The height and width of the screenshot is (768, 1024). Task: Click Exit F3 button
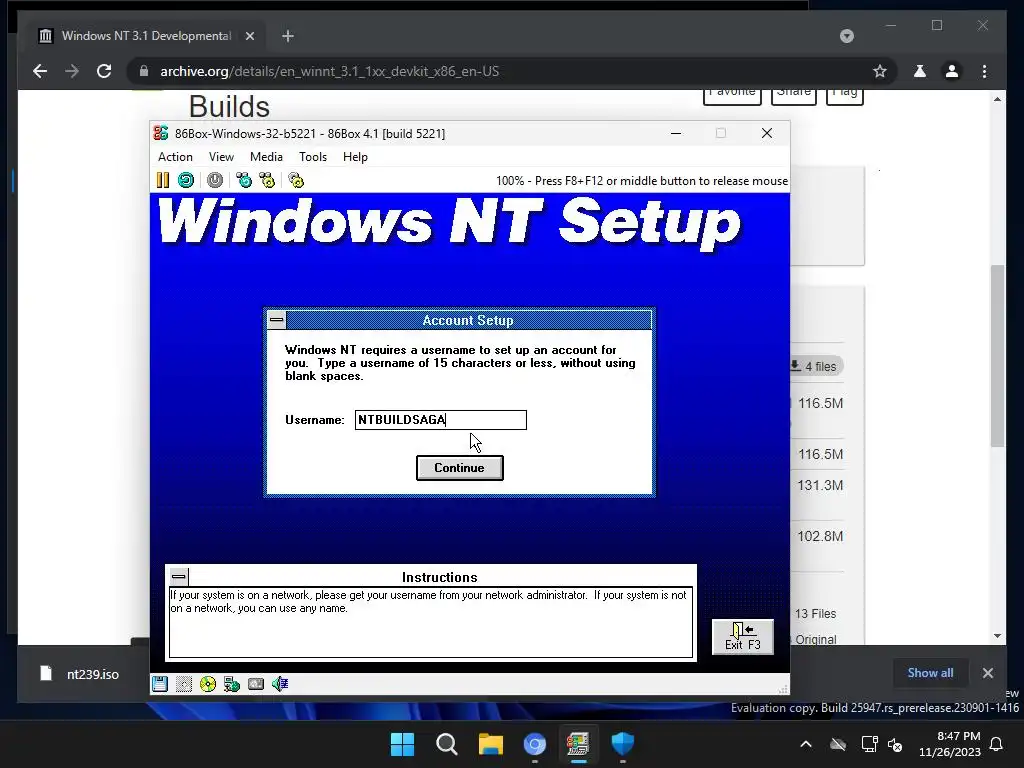tap(743, 637)
